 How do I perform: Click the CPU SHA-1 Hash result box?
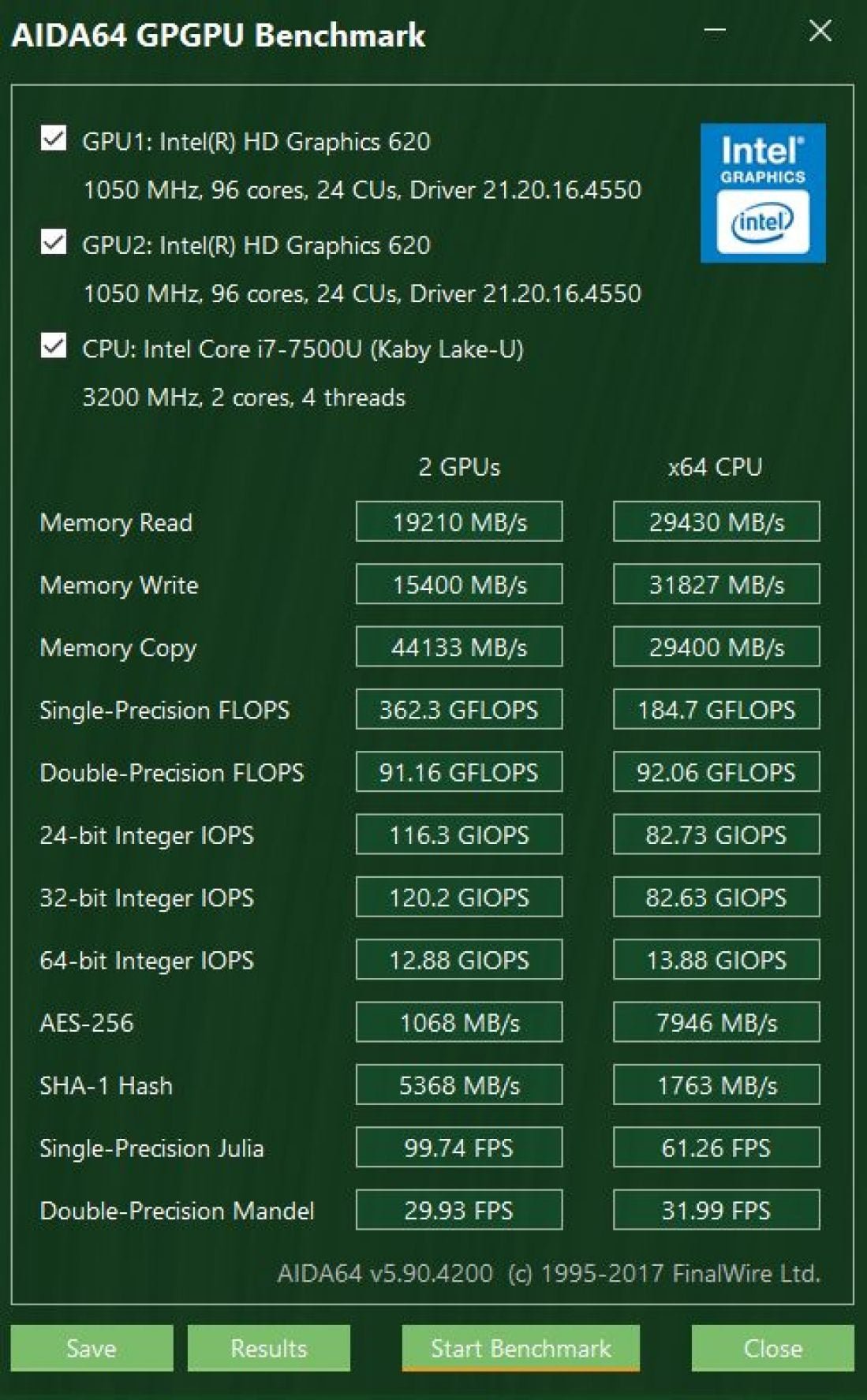tap(716, 1085)
